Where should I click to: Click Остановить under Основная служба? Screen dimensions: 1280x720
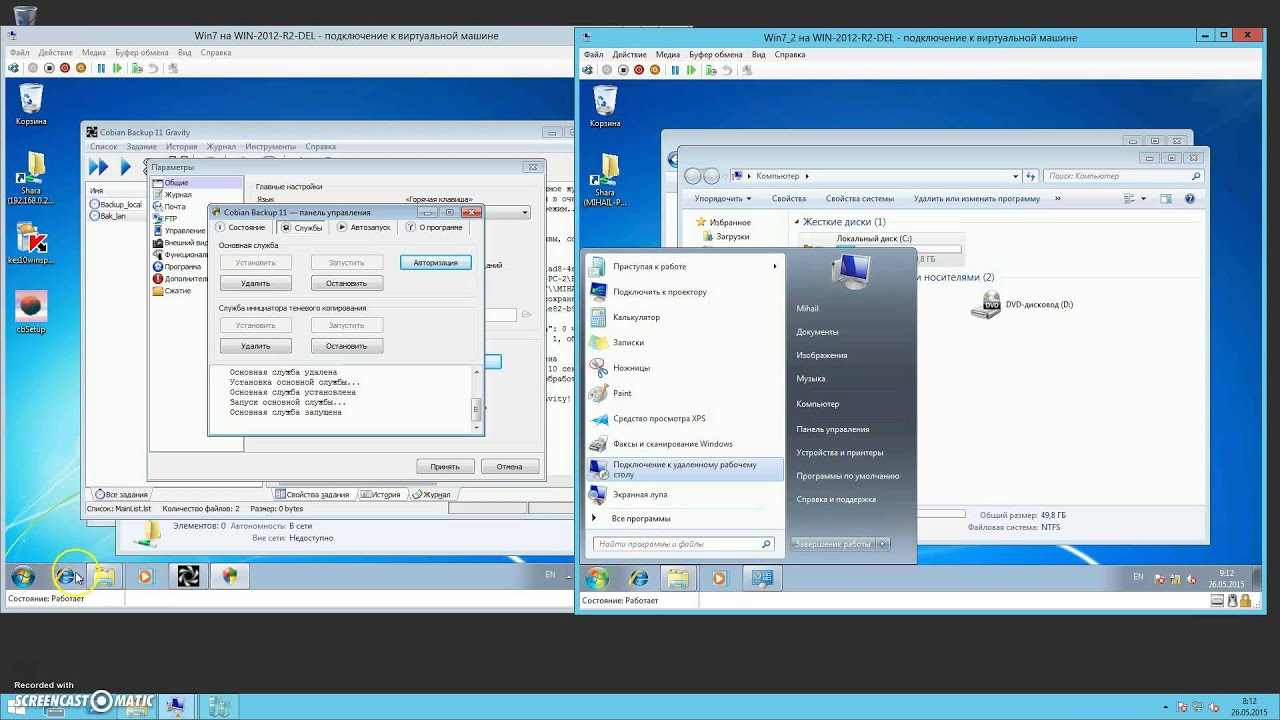pos(346,283)
